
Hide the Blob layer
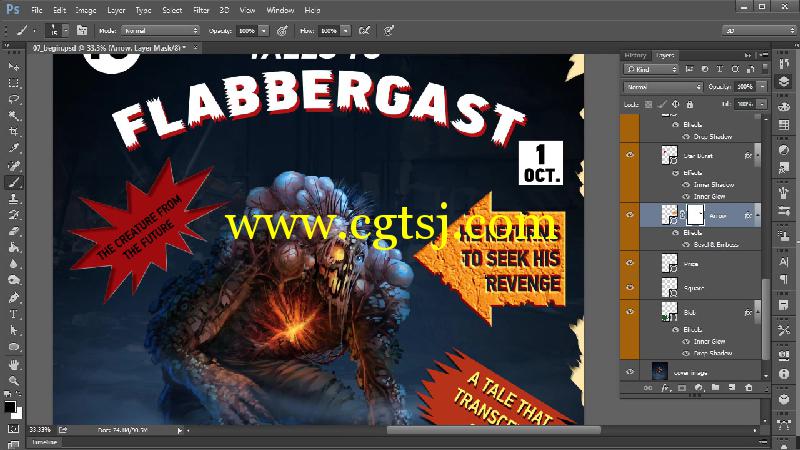click(630, 311)
